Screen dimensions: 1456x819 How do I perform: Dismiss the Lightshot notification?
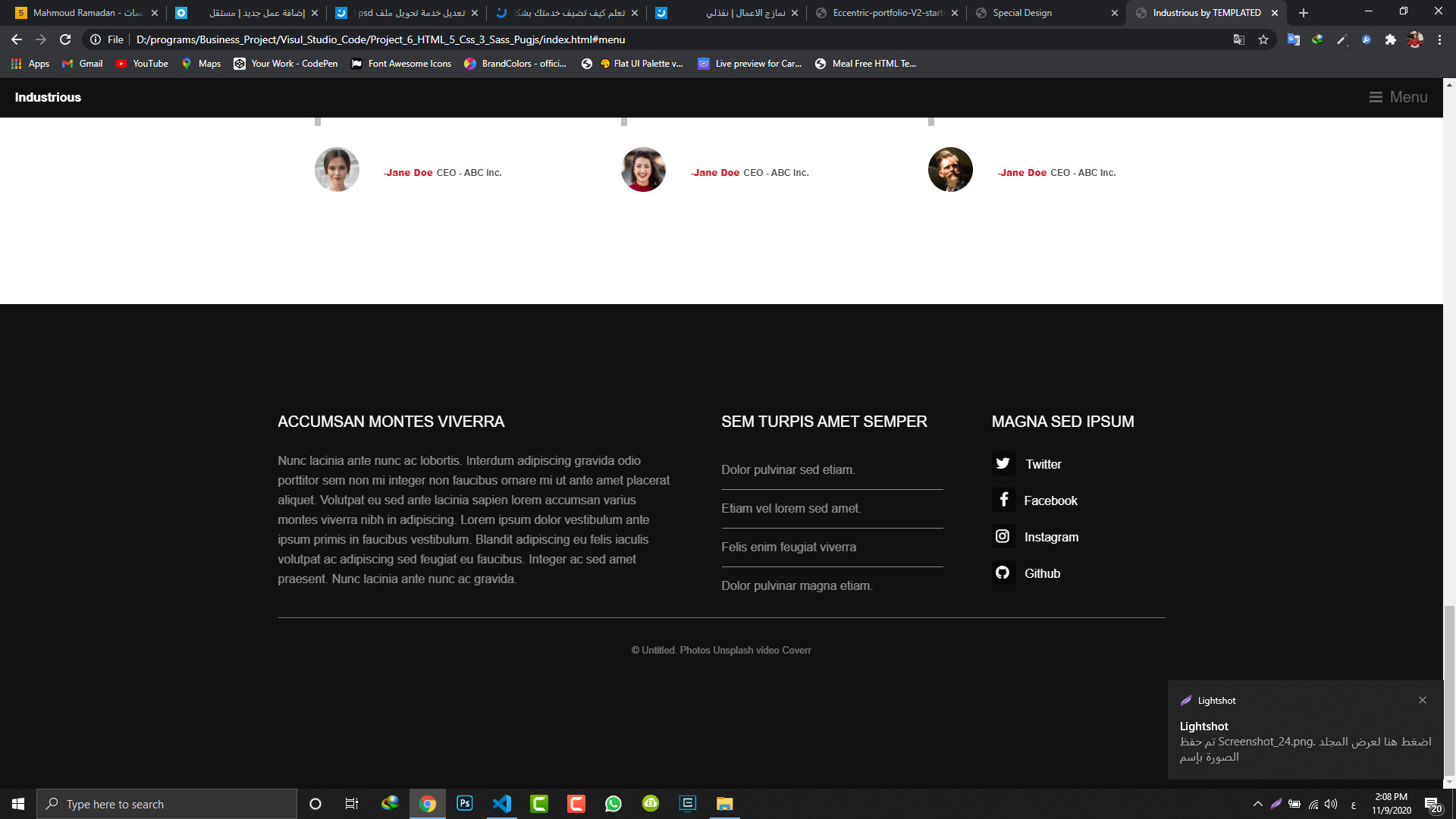tap(1423, 700)
